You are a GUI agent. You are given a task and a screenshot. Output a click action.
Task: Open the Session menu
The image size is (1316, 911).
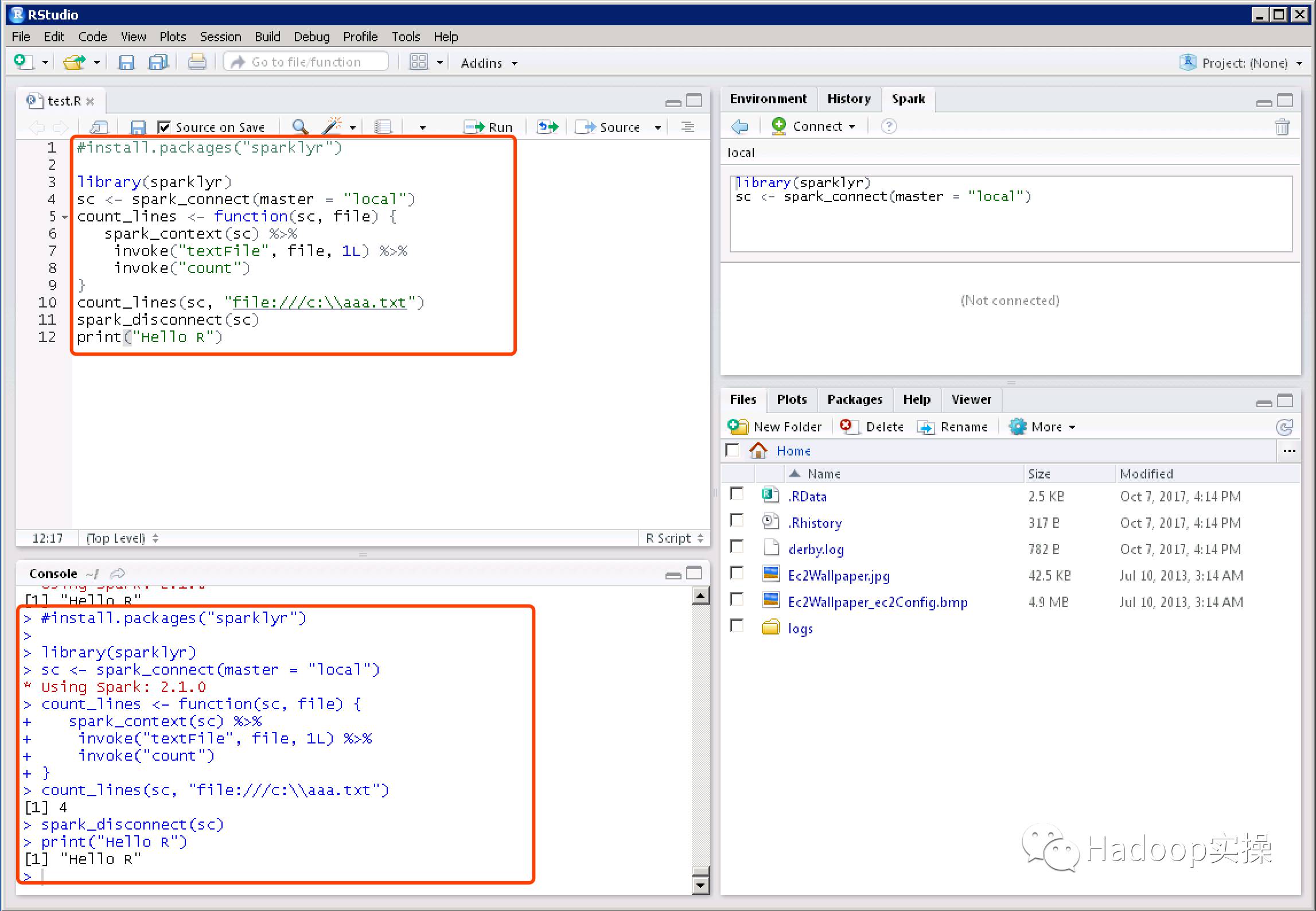(x=220, y=37)
